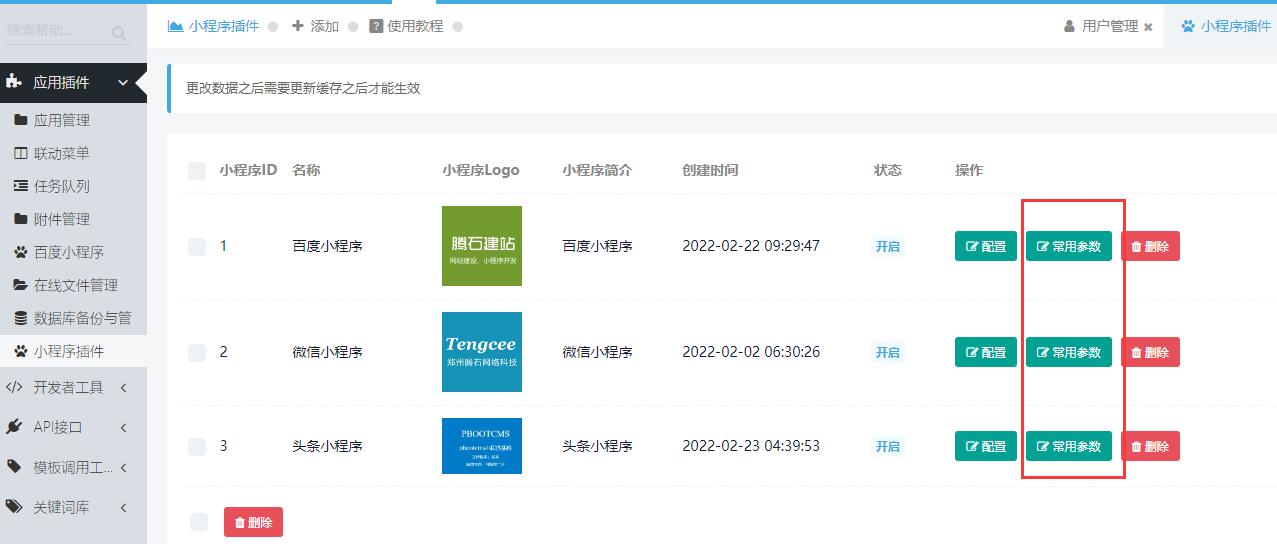Switch to the 用户管理 tab
Viewport: 1277px width, 544px height.
tap(1101, 26)
